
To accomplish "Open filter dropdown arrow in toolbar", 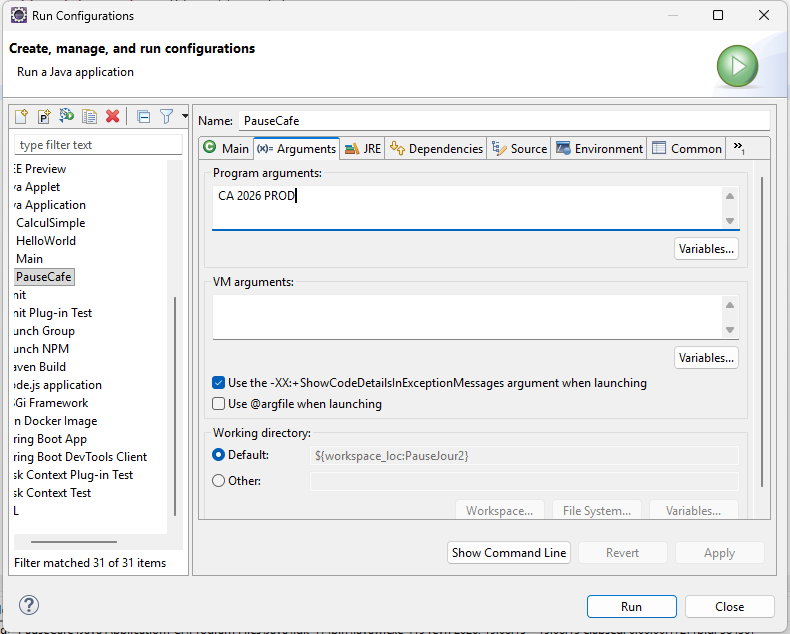I will click(185, 116).
